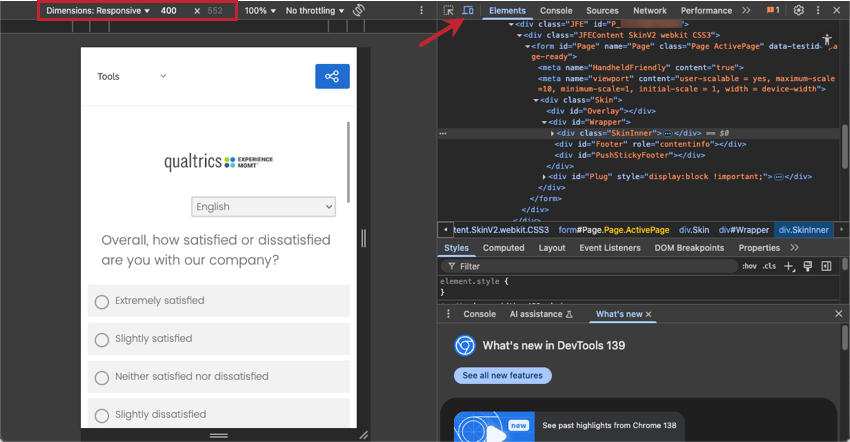The width and height of the screenshot is (850, 442).
Task: Open the Dimensions: Responsive dropdown
Action: click(98, 11)
